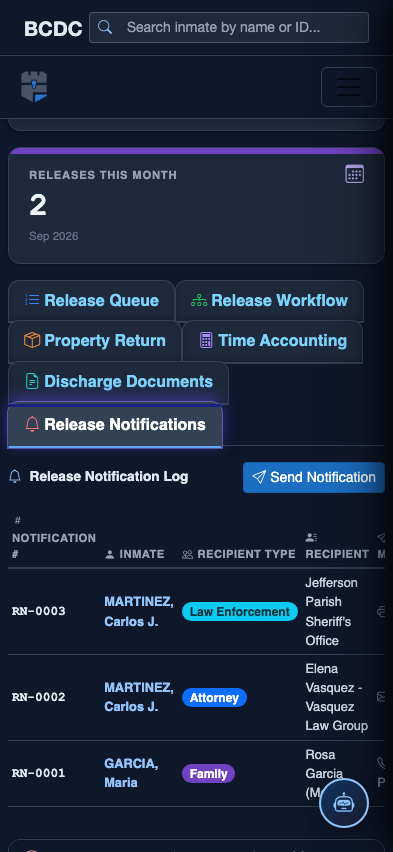This screenshot has width=393, height=852.
Task: Switch to Release Workflow tab
Action: 269,300
